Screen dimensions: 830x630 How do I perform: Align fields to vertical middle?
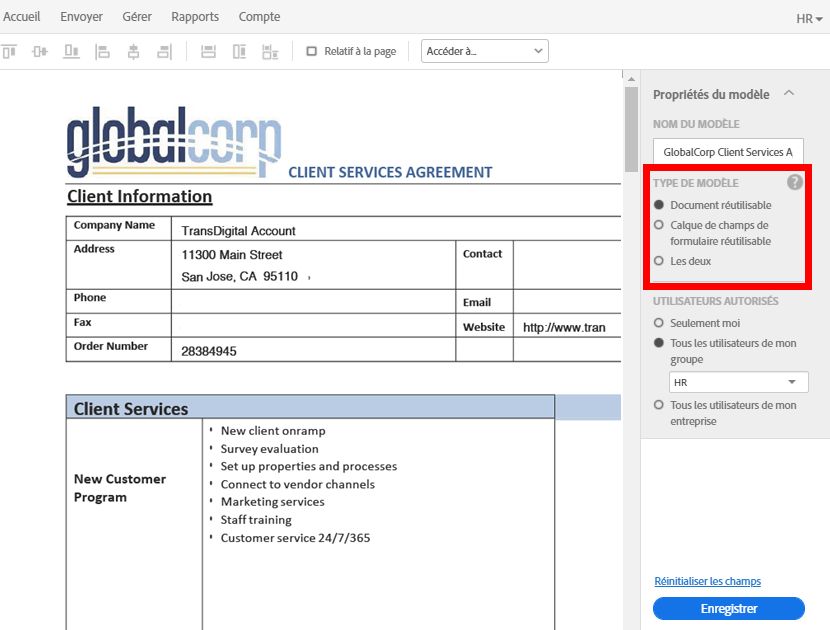[40, 51]
